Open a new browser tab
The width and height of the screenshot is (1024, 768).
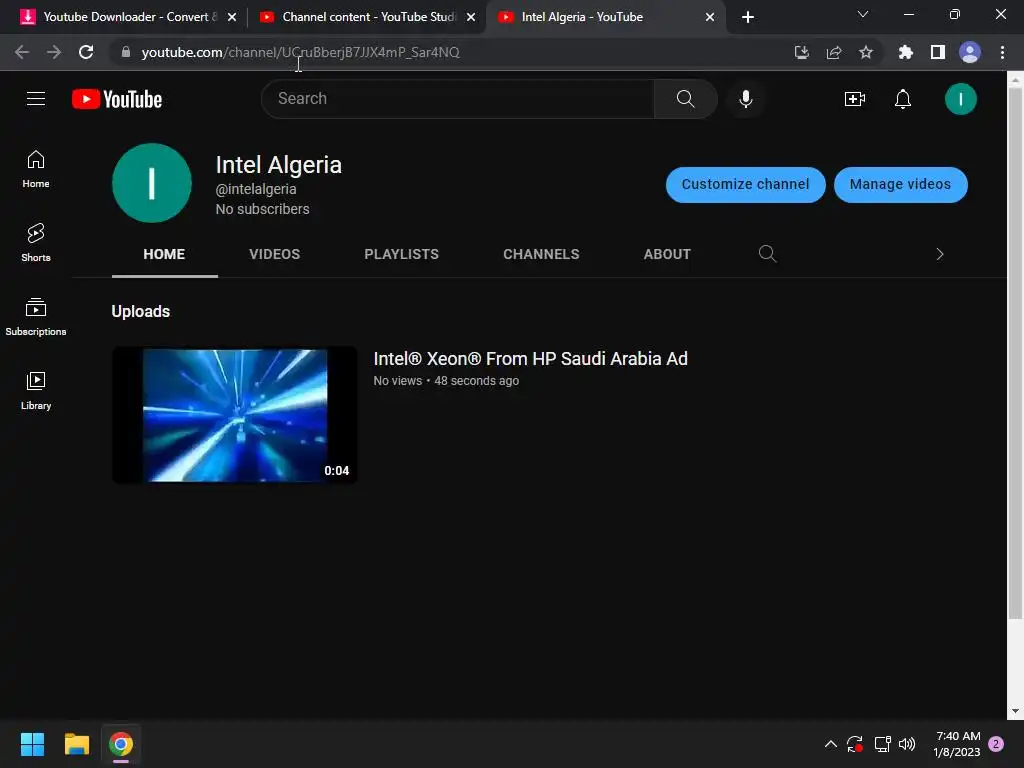[x=748, y=17]
